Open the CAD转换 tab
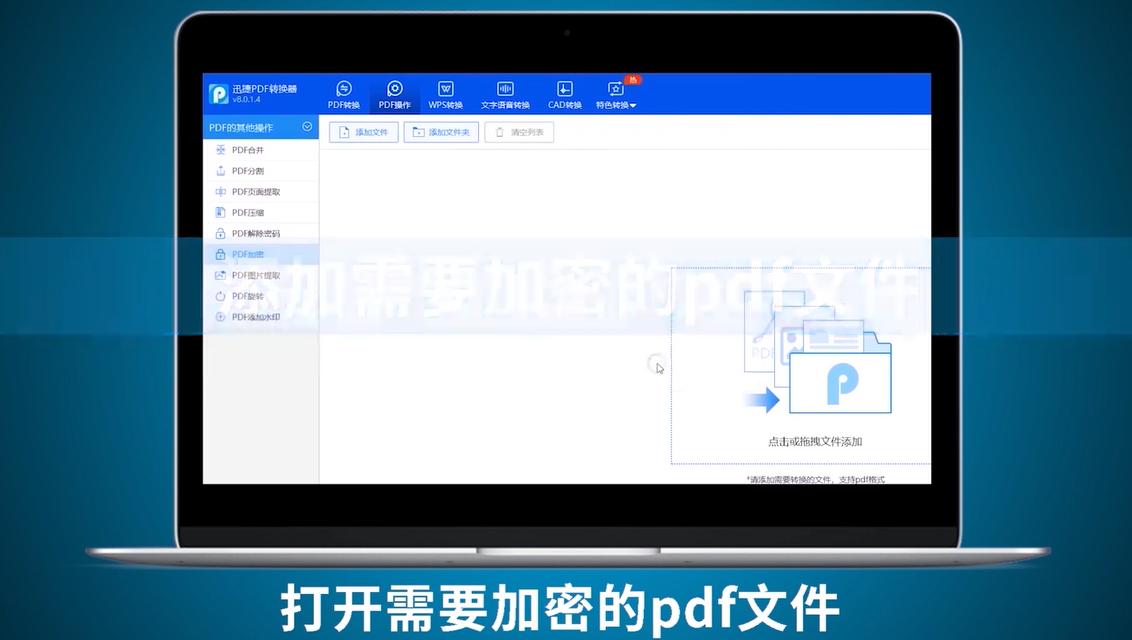 [565, 95]
